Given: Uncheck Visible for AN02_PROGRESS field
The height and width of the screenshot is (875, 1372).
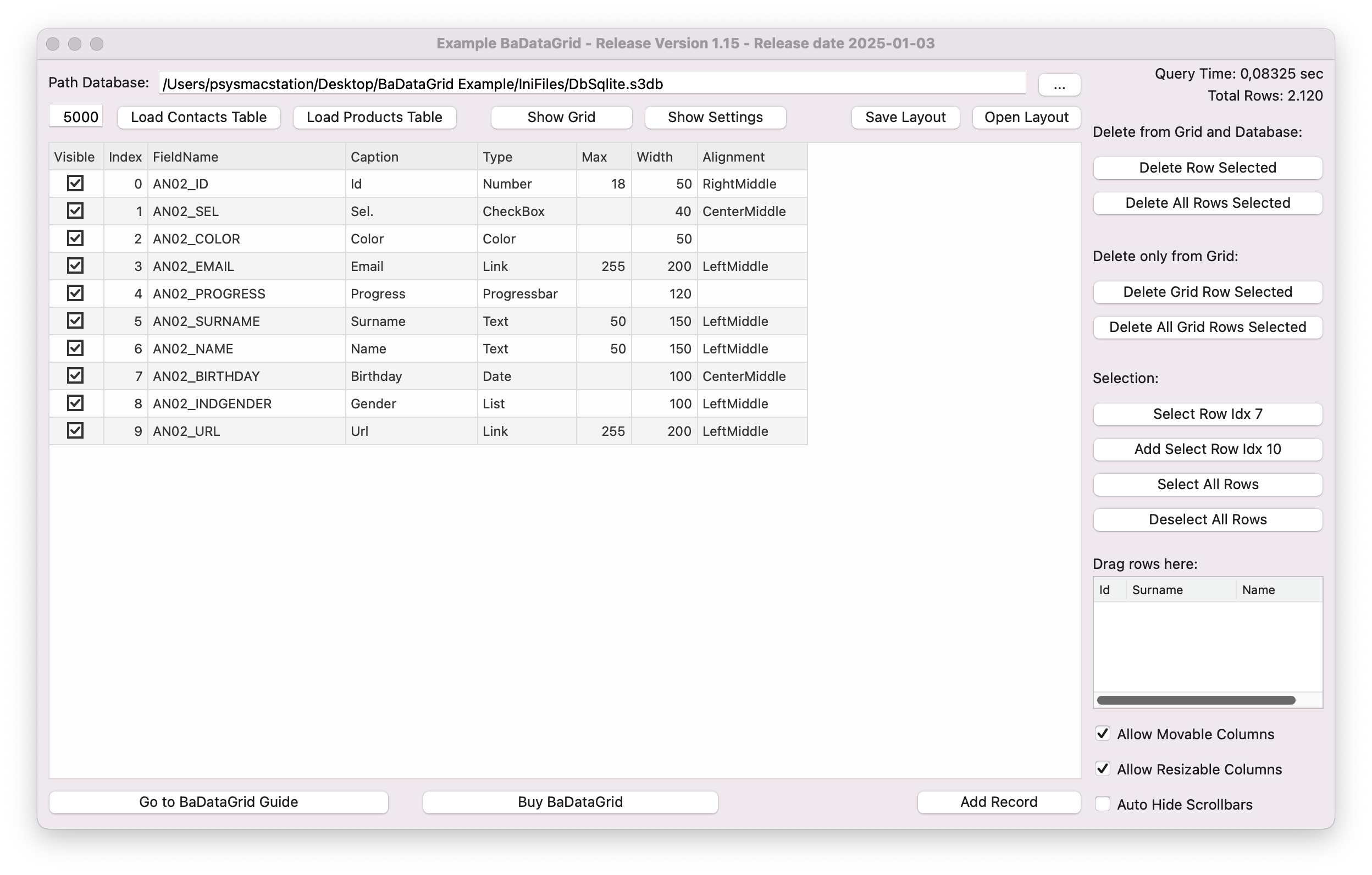Looking at the screenshot, I should coord(75,293).
